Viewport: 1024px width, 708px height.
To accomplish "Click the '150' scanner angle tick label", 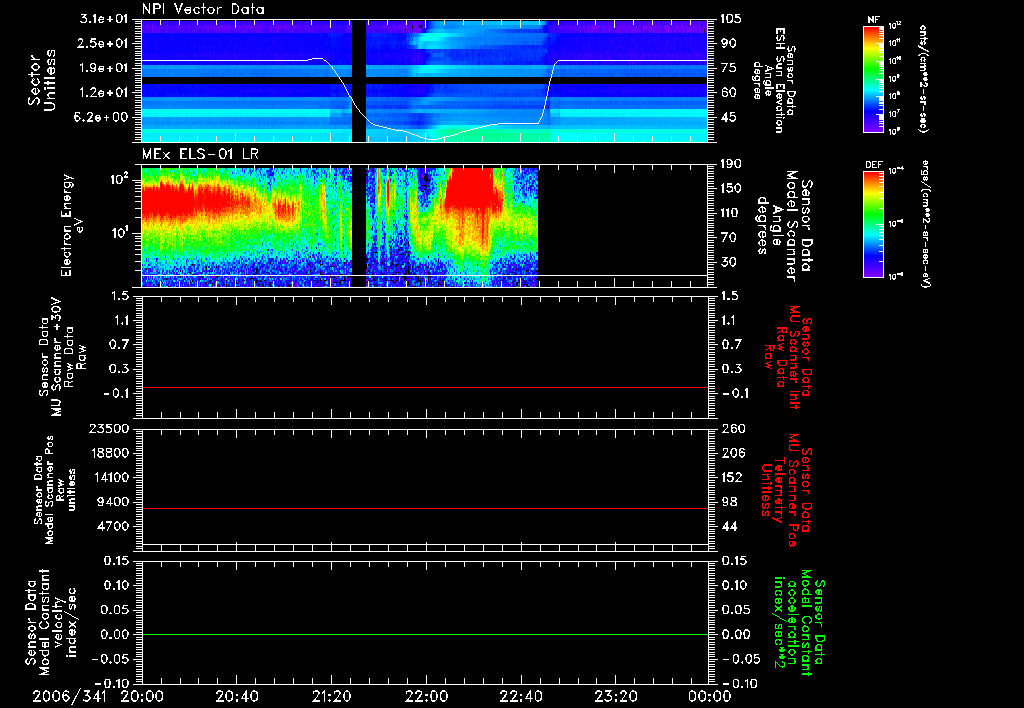I will tap(731, 189).
